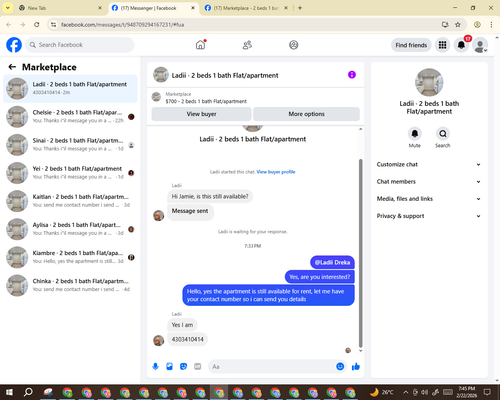
Task: Go back using the Marketplace arrow
Action: click(12, 67)
